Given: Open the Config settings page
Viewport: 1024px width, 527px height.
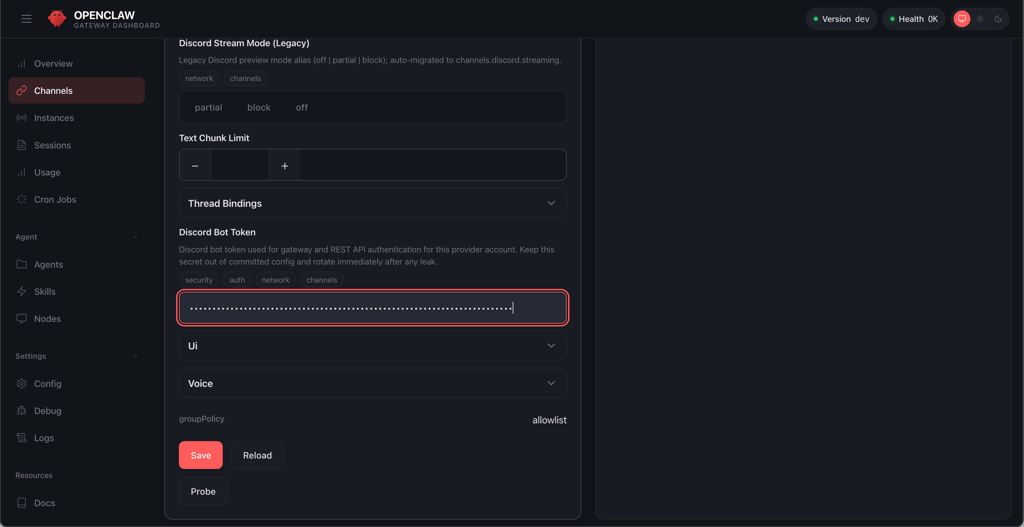Looking at the screenshot, I should 76,383.
